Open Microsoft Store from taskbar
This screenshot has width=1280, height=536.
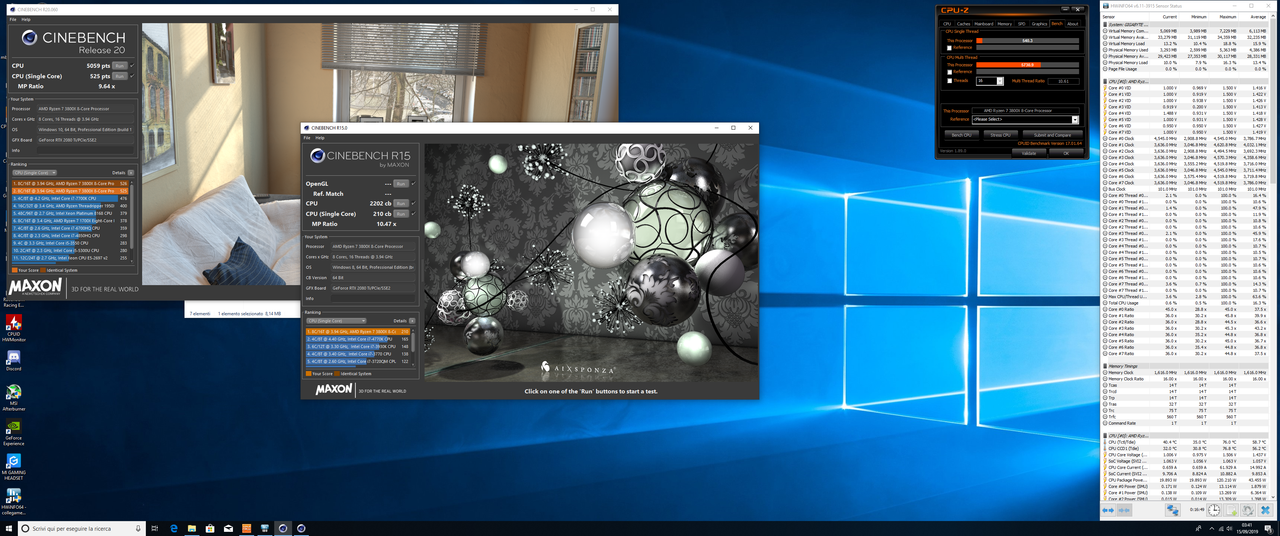tap(210, 528)
